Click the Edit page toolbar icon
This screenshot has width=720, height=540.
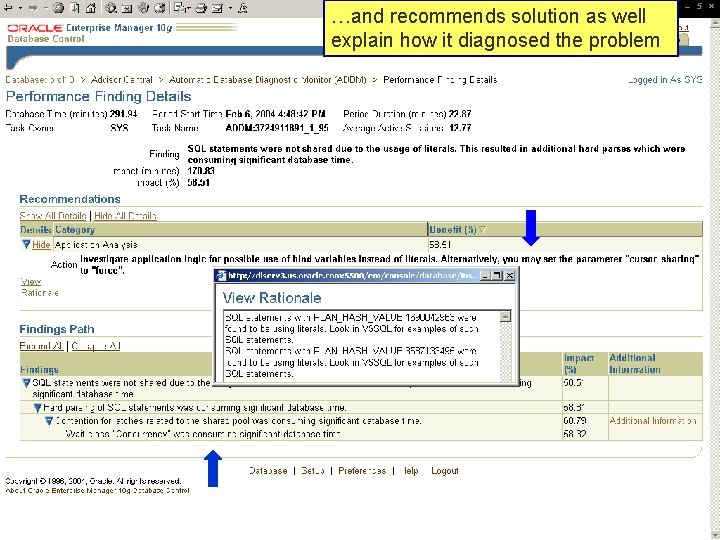[218, 8]
